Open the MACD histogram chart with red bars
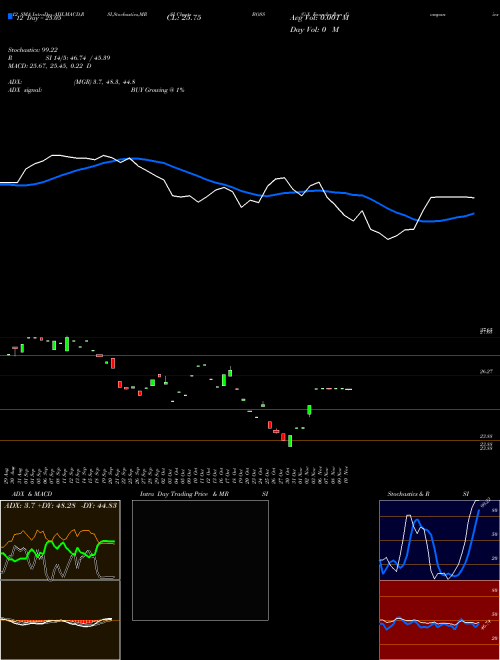500x660 pixels. pyautogui.click(x=60, y=620)
